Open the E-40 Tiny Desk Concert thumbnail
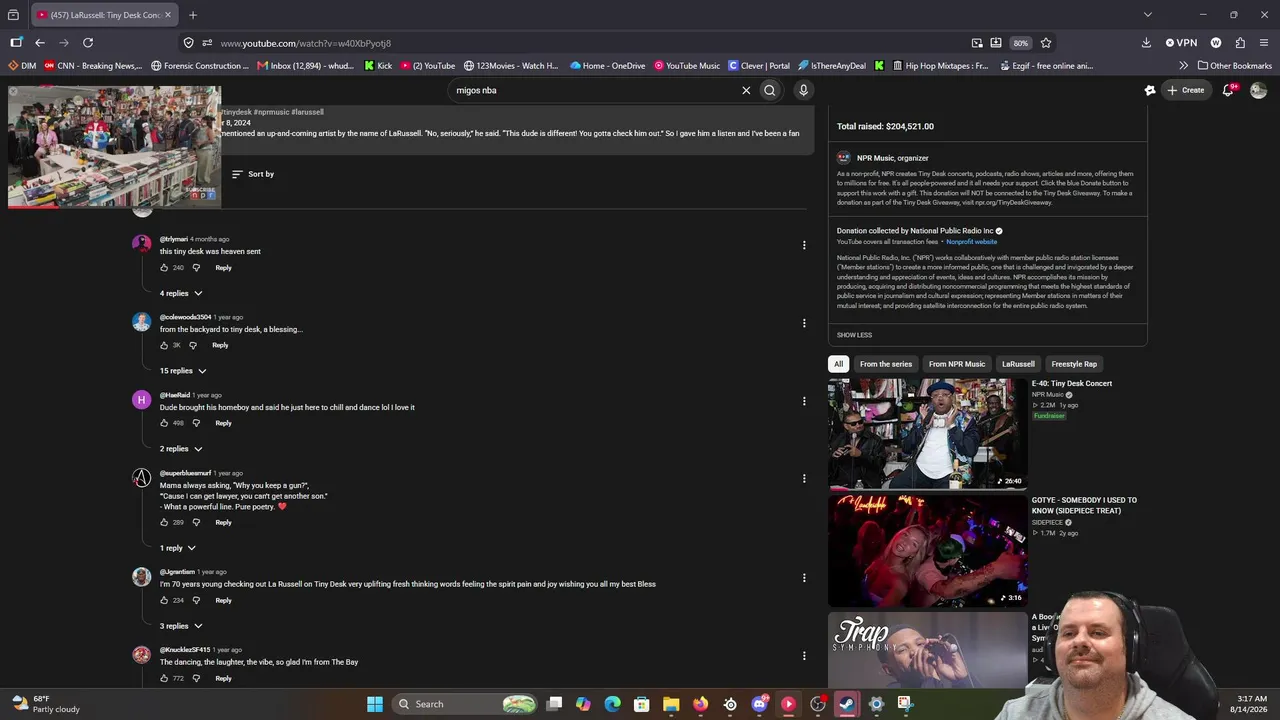1280x720 pixels. pos(927,433)
